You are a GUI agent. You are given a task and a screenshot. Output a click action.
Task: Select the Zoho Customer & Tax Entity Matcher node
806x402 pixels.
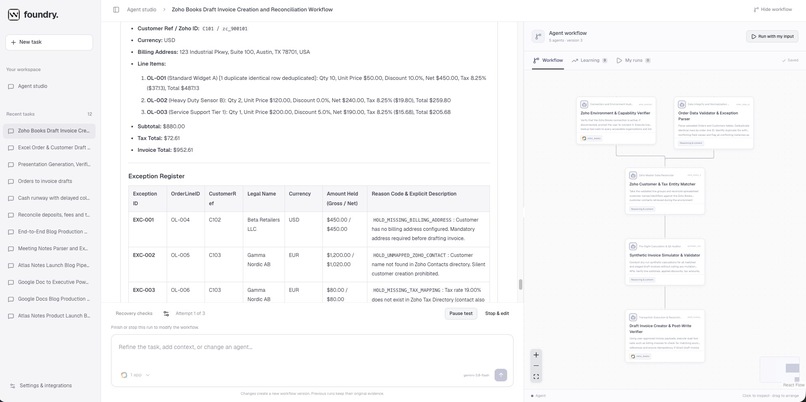pyautogui.click(x=665, y=191)
